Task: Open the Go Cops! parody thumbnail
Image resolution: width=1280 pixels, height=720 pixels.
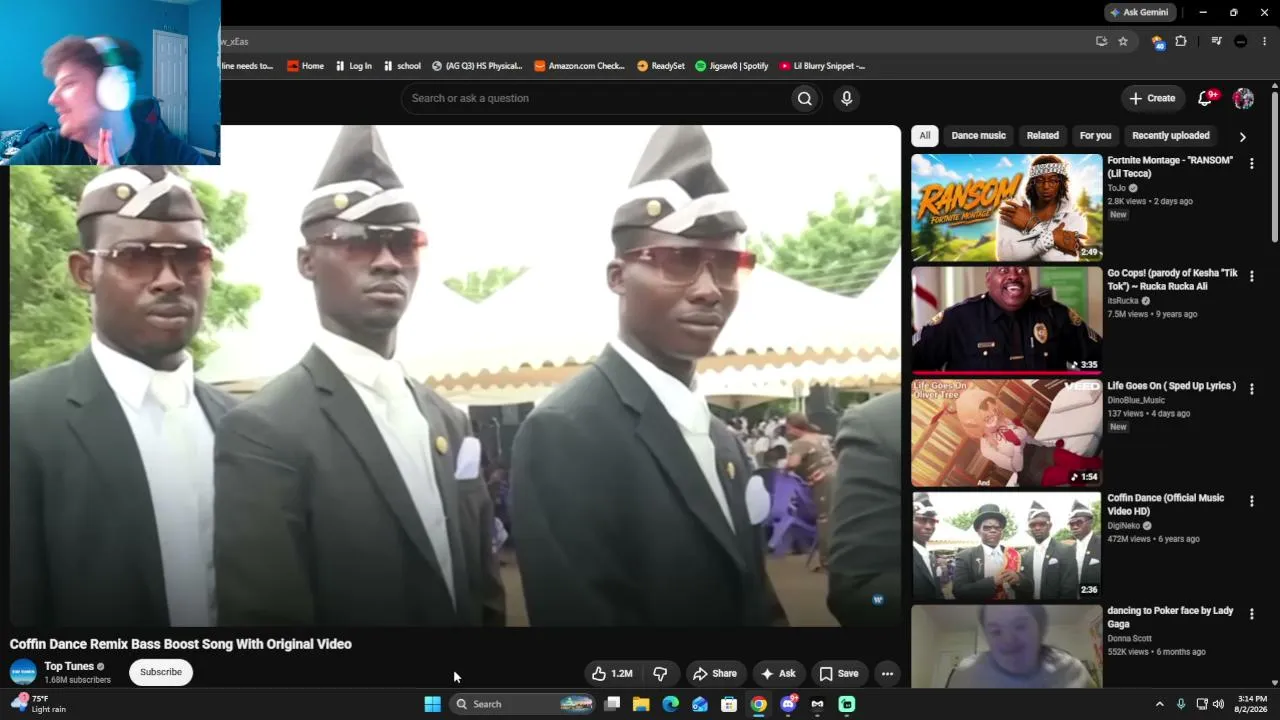Action: click(1006, 320)
